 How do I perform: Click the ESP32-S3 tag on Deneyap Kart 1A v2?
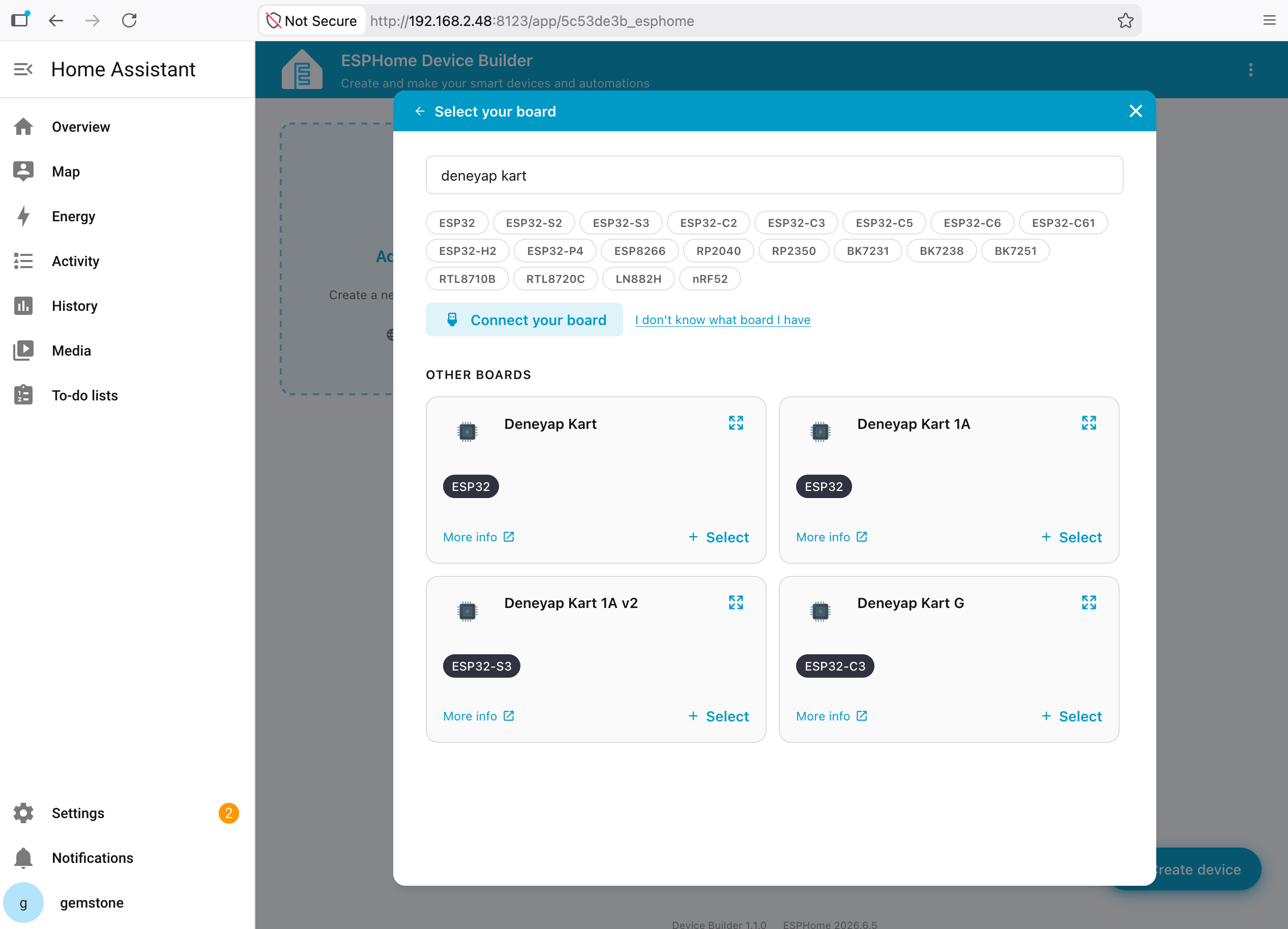[482, 666]
